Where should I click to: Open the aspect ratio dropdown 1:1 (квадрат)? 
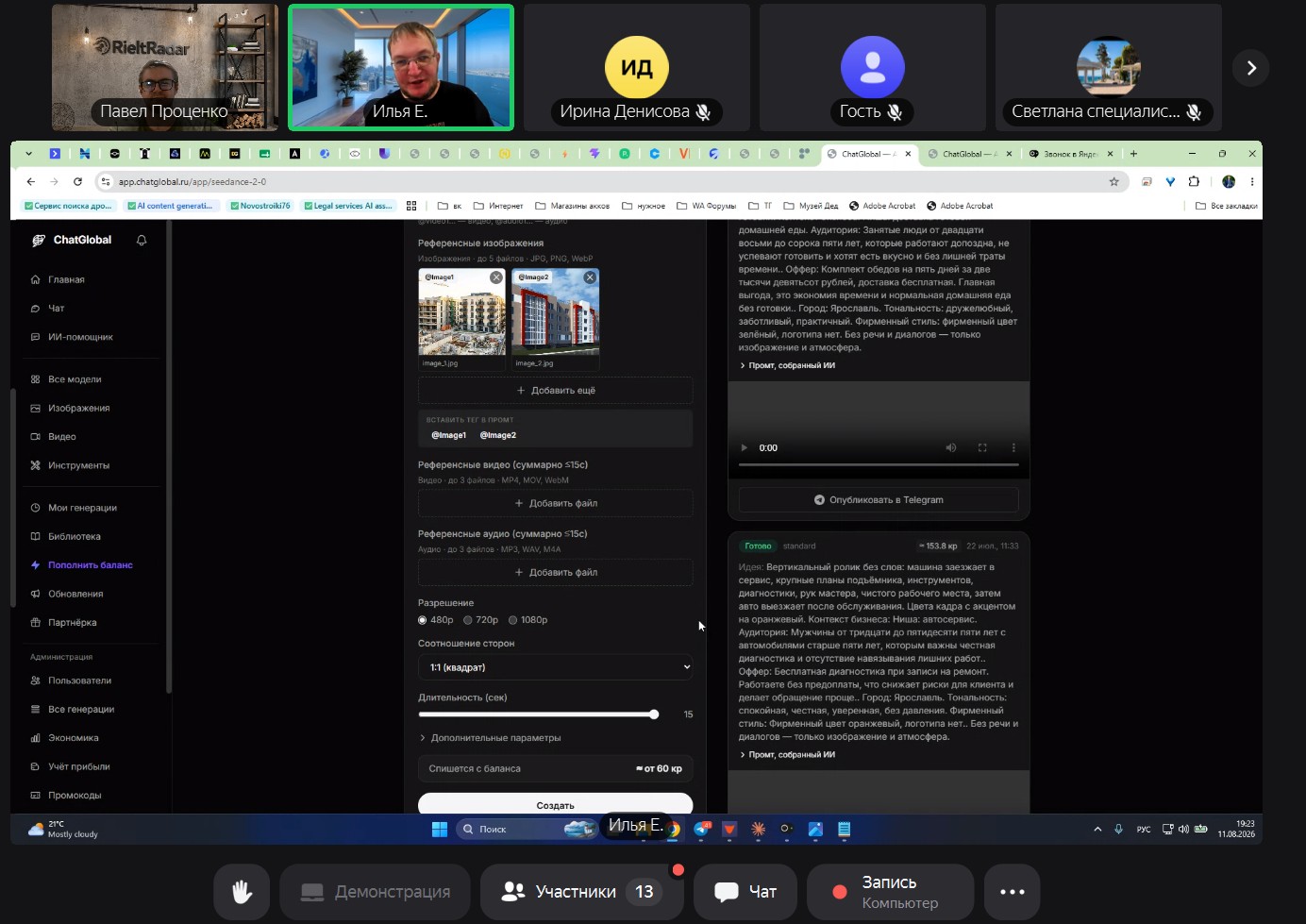click(555, 667)
